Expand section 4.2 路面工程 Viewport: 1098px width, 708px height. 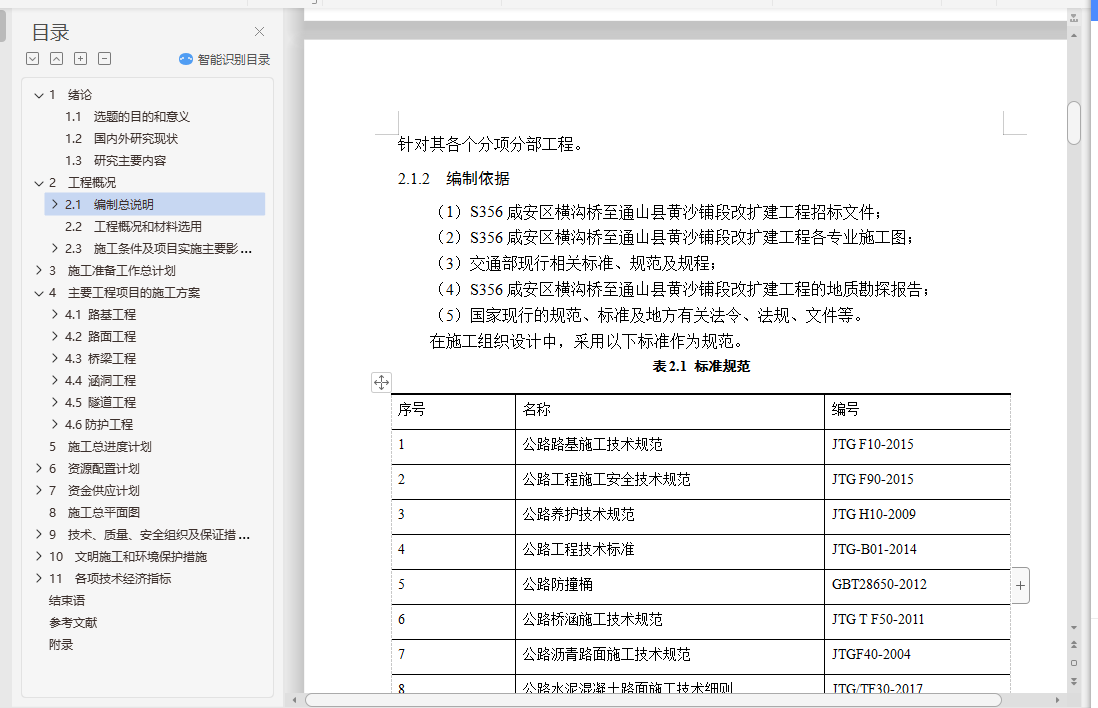tap(55, 336)
